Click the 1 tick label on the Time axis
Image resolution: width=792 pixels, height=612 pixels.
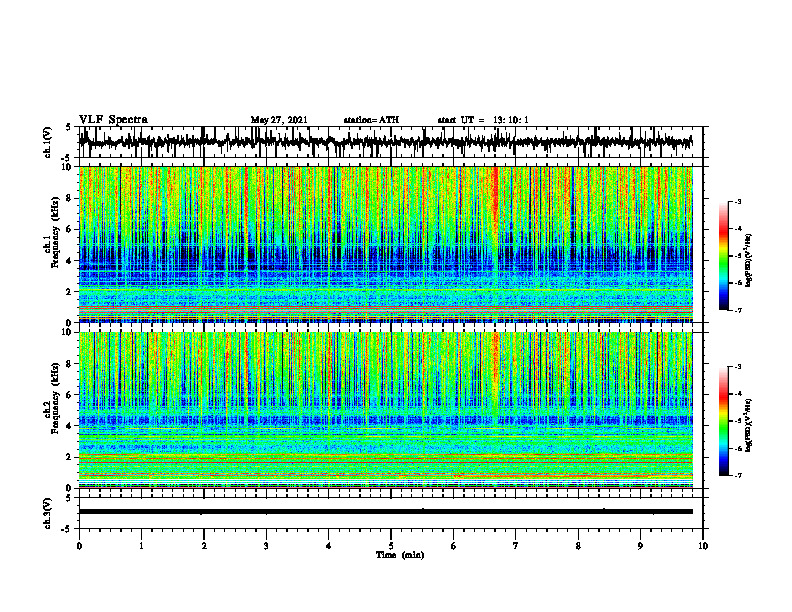click(141, 546)
